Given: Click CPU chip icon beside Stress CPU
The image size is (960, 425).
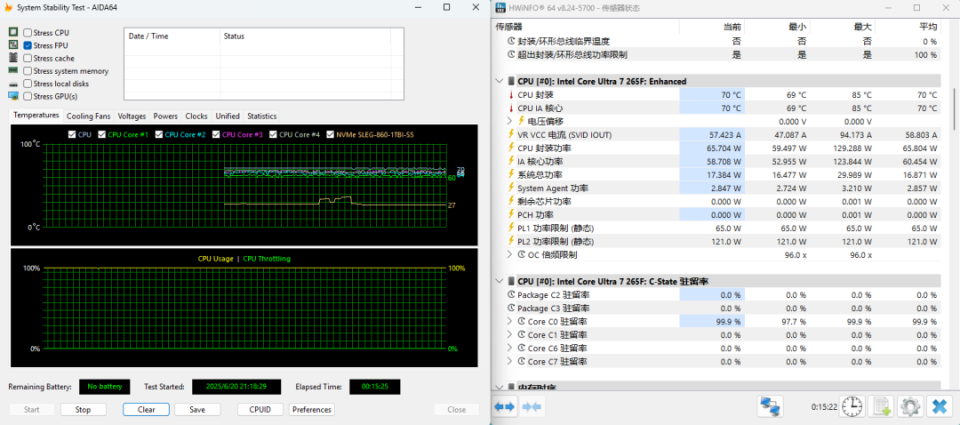Looking at the screenshot, I should click(x=13, y=32).
